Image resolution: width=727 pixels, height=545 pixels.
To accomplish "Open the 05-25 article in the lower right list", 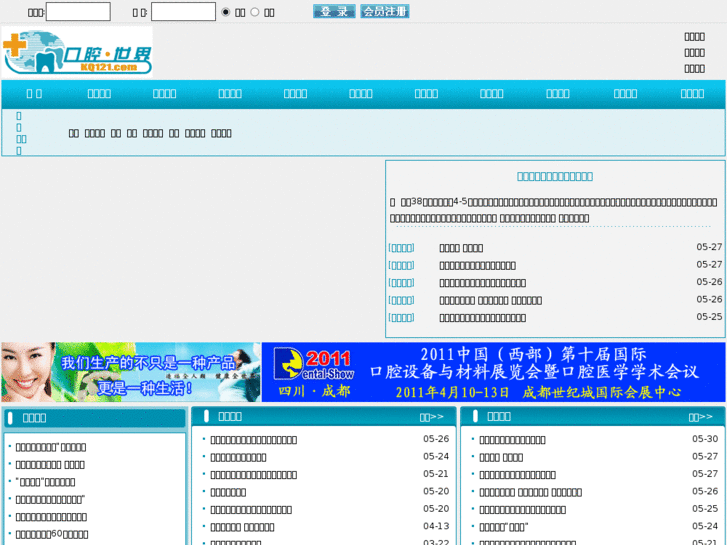I will point(523,510).
